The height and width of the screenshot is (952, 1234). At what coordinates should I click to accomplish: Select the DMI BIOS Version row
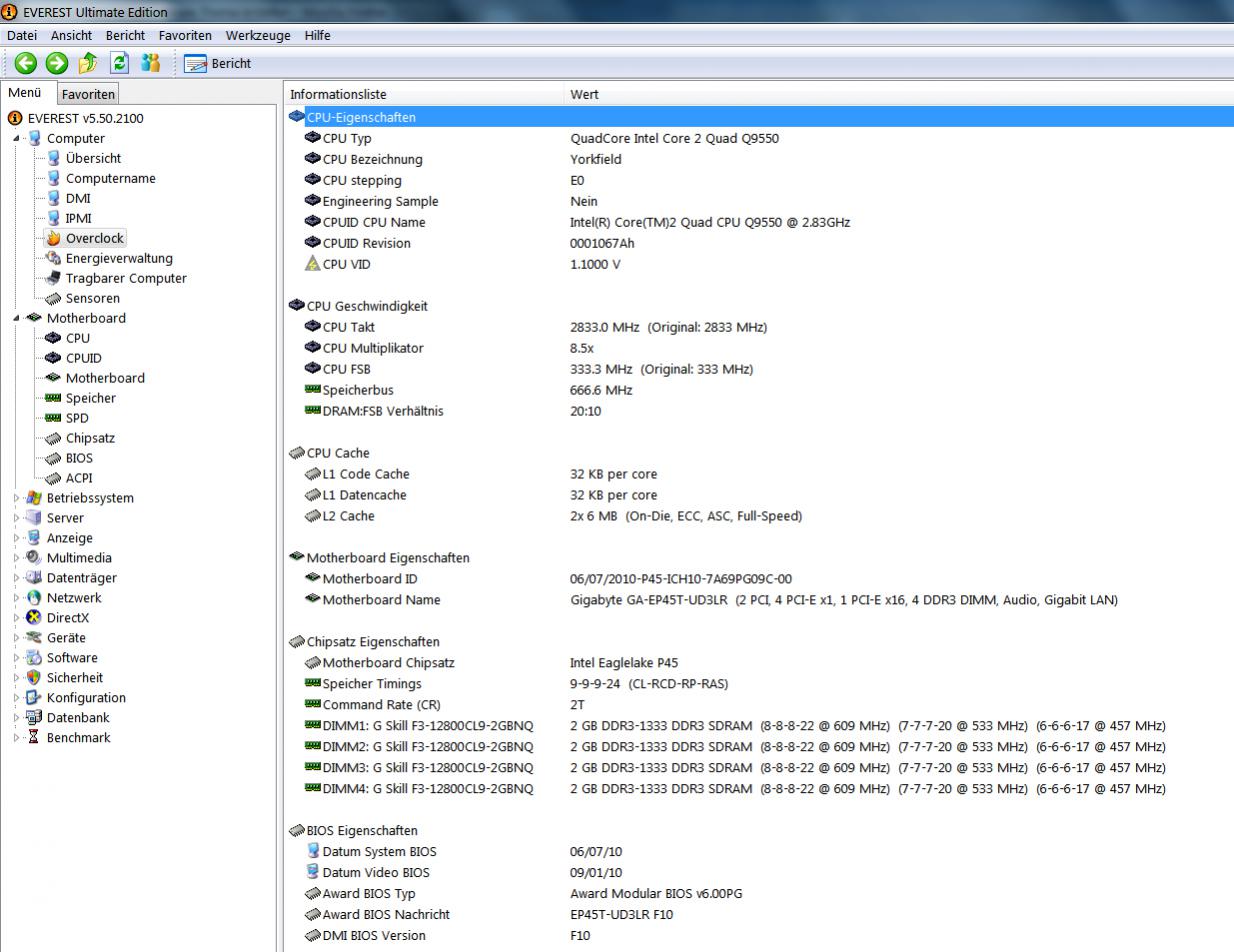759,935
